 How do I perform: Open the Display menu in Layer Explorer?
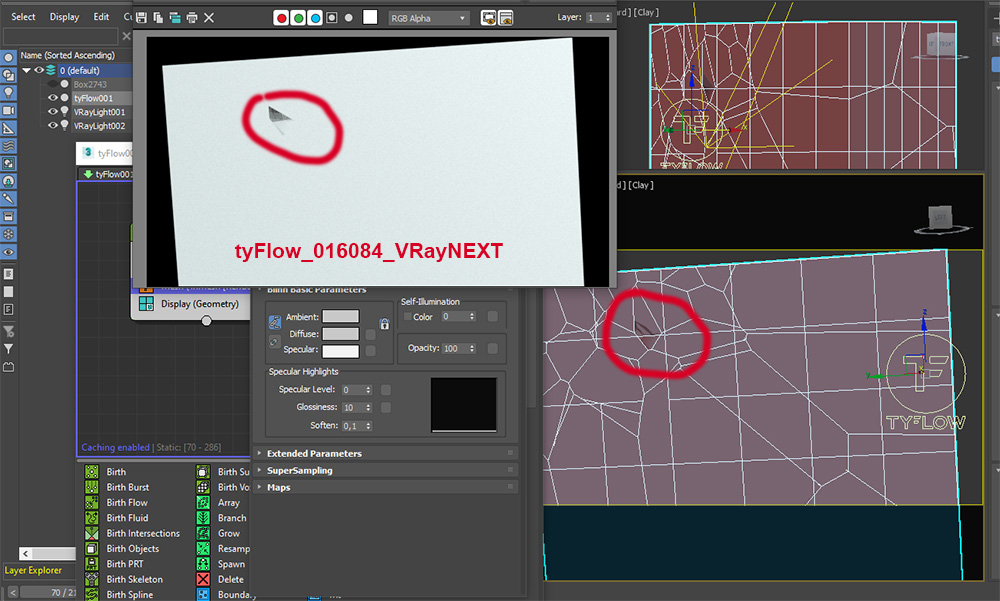click(64, 17)
